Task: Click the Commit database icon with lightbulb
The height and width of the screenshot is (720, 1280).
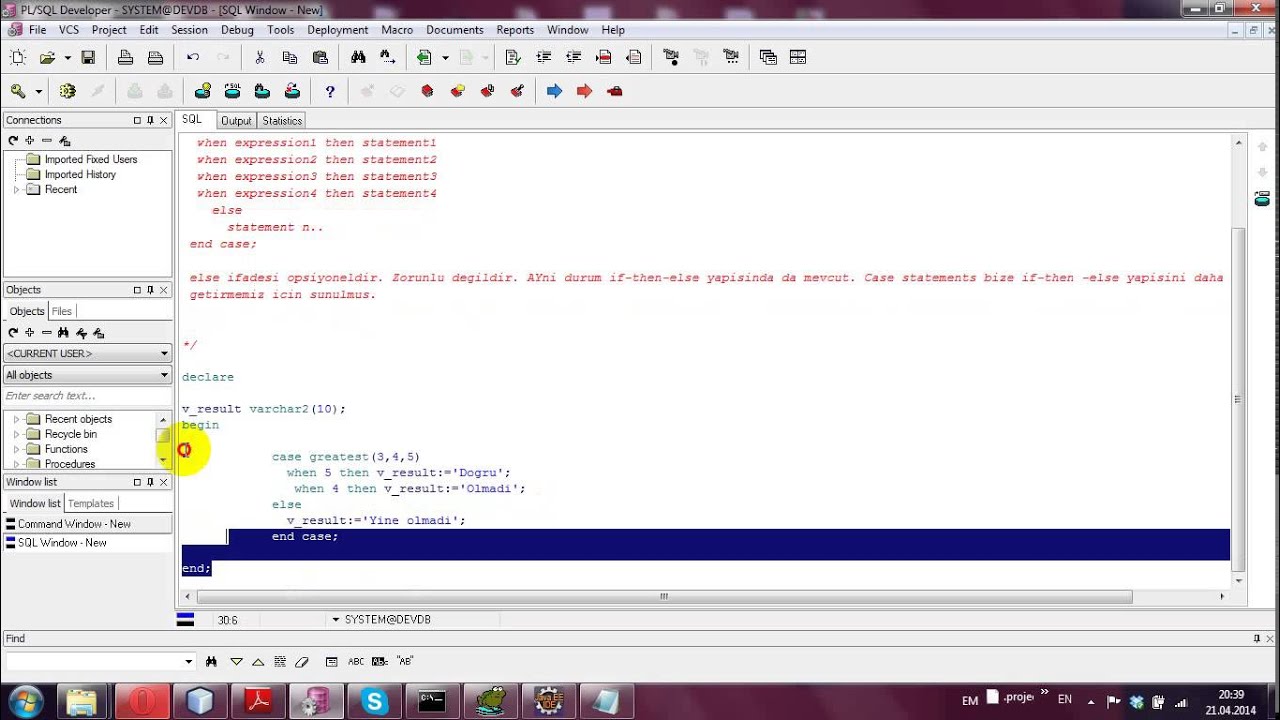Action: click(202, 91)
